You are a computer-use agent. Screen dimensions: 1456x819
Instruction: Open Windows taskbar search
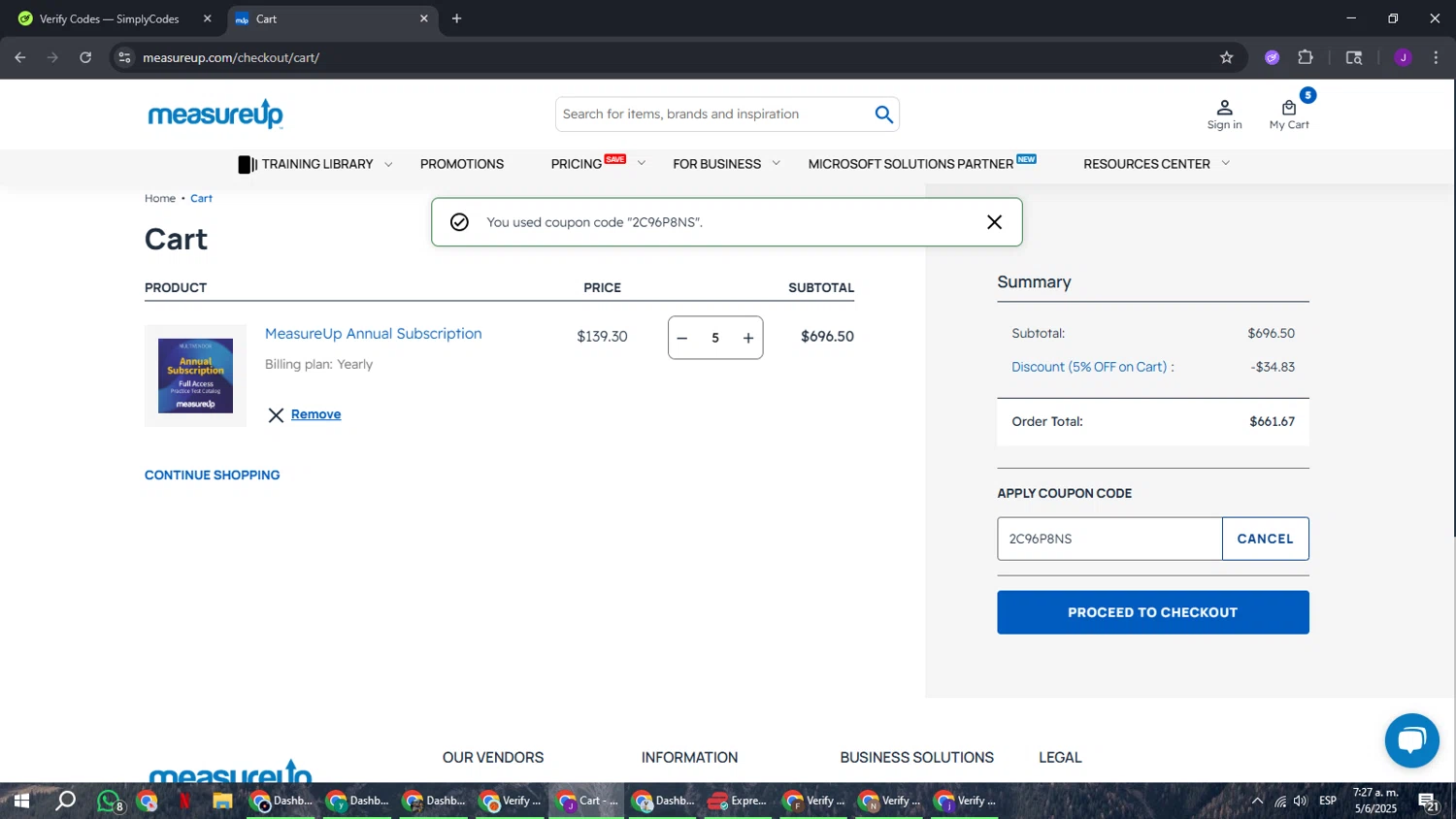[65, 802]
